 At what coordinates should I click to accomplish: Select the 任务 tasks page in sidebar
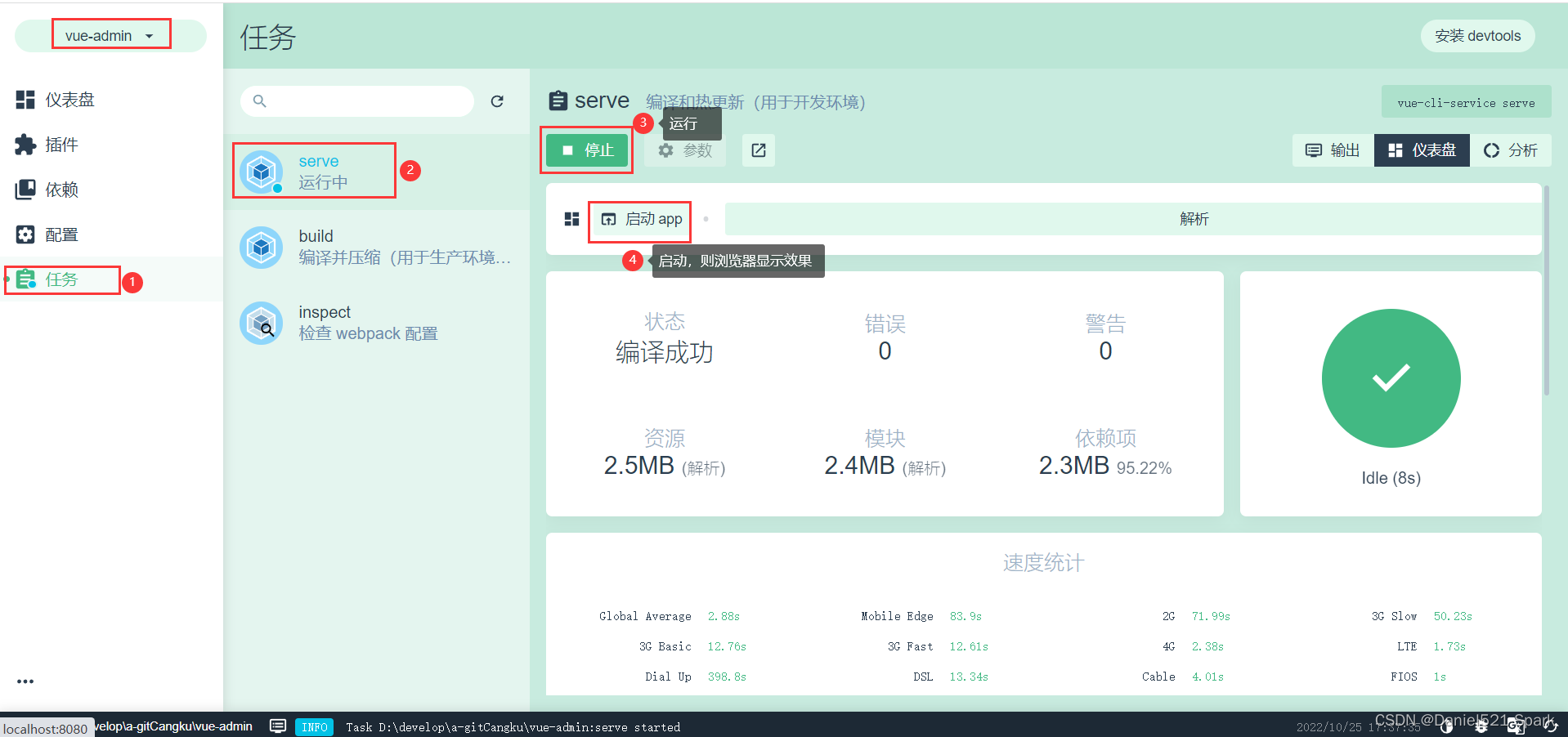pyautogui.click(x=111, y=279)
